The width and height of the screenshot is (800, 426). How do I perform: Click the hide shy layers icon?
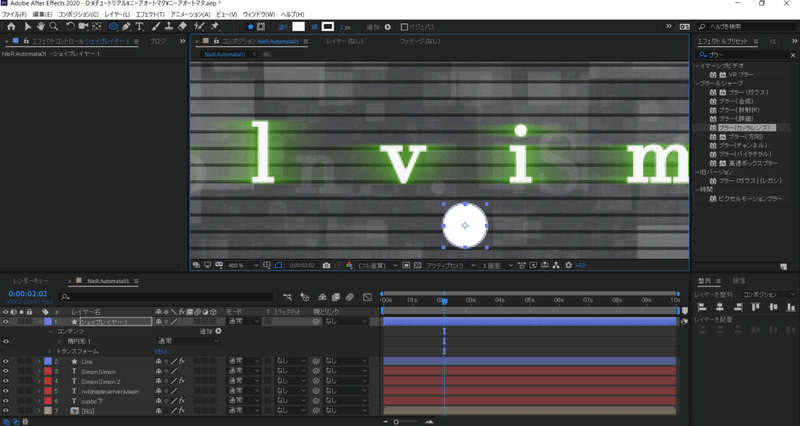pyautogui.click(x=322, y=297)
